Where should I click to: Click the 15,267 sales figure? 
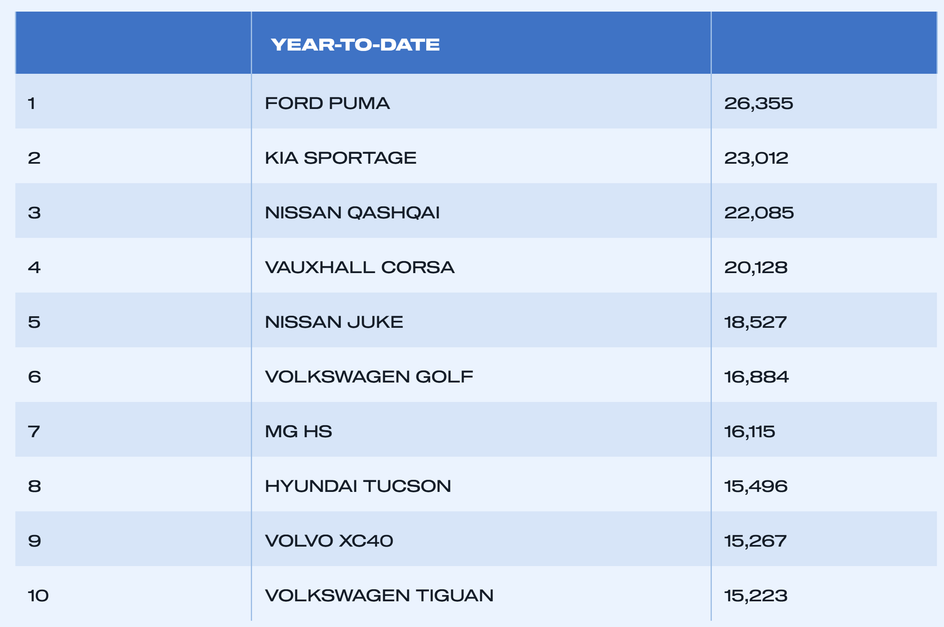[756, 542]
